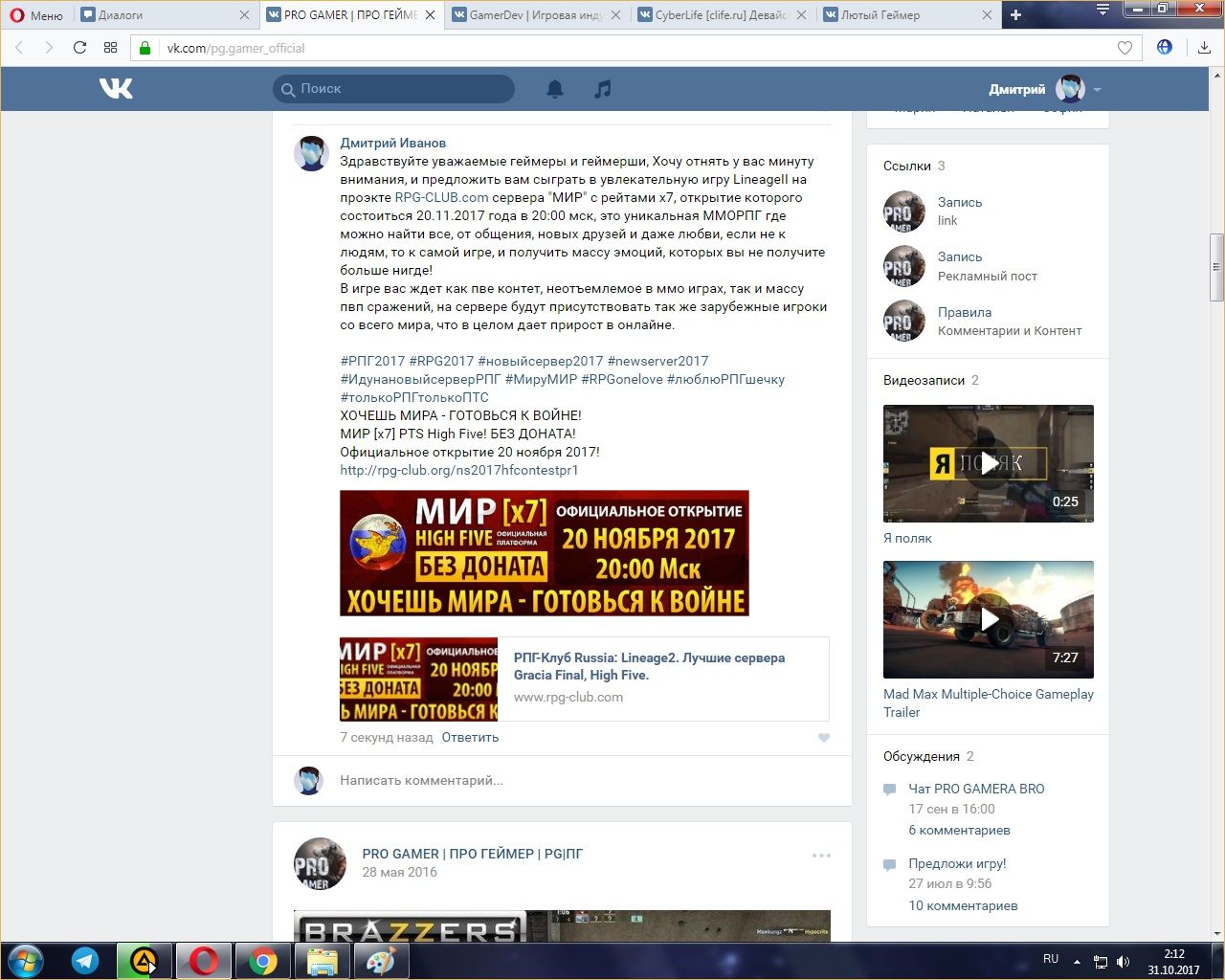Screen dimensions: 1225x980
Task: Open the Запись link with subtitle link
Action: [960, 203]
